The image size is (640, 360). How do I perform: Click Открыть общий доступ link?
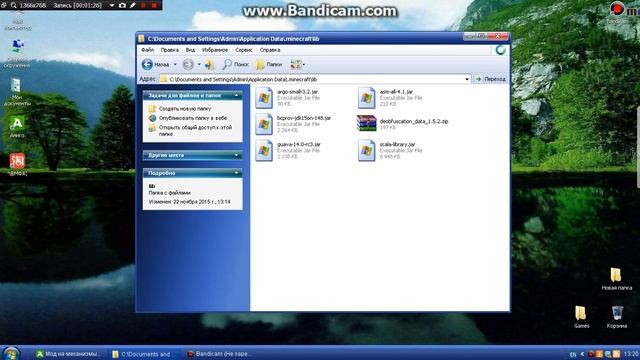click(x=195, y=131)
